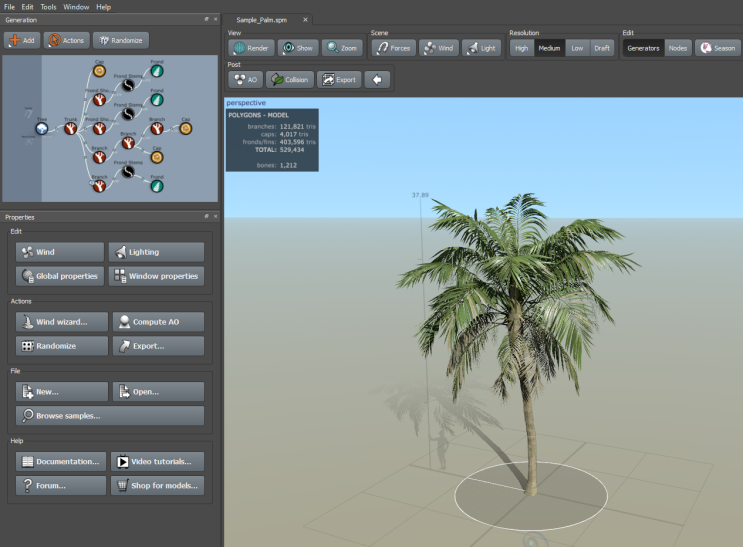The width and height of the screenshot is (743, 547).
Task: Click the Wind button in Scene toolbar
Action: (x=439, y=48)
